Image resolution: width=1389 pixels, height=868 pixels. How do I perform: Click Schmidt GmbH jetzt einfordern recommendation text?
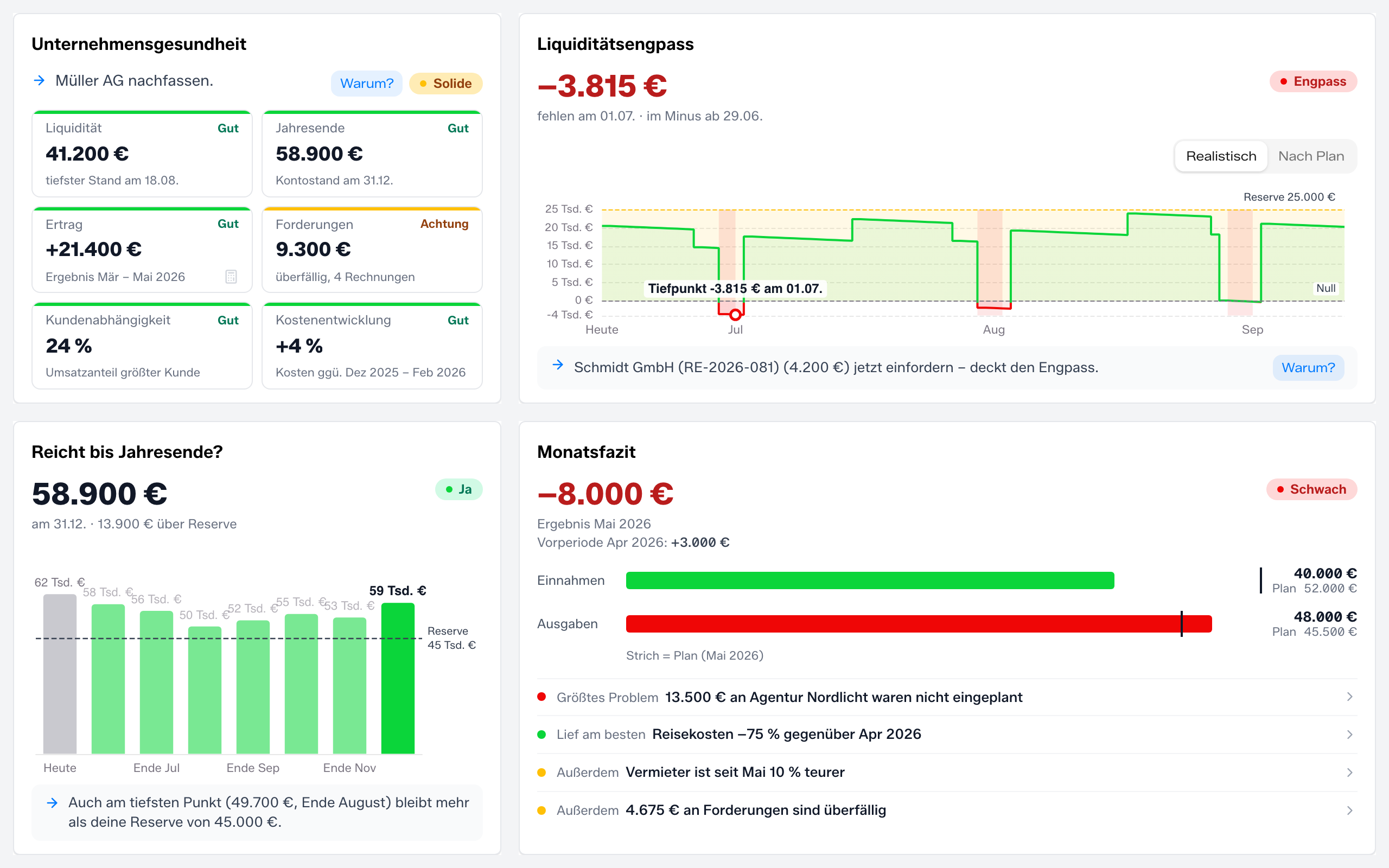pyautogui.click(x=836, y=367)
